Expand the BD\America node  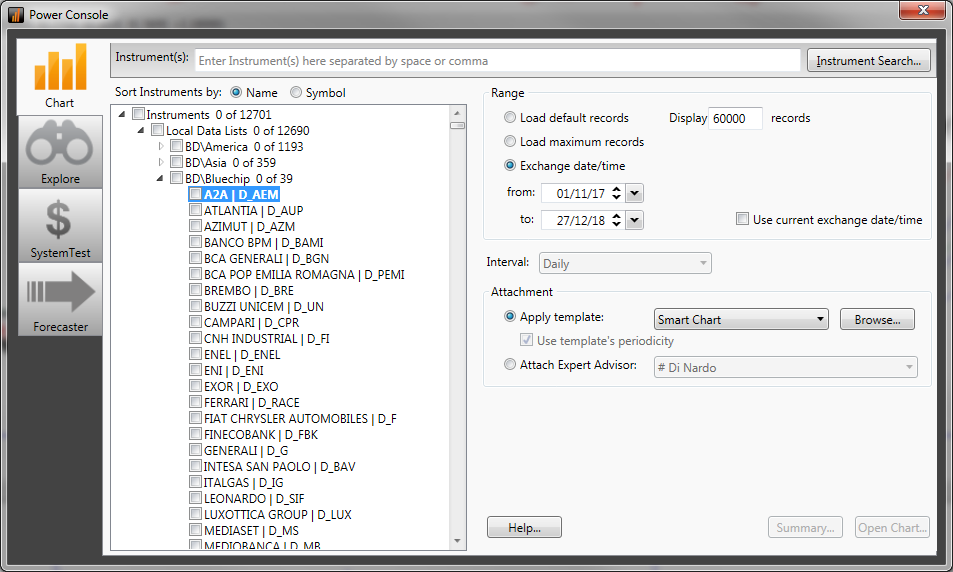pos(160,146)
